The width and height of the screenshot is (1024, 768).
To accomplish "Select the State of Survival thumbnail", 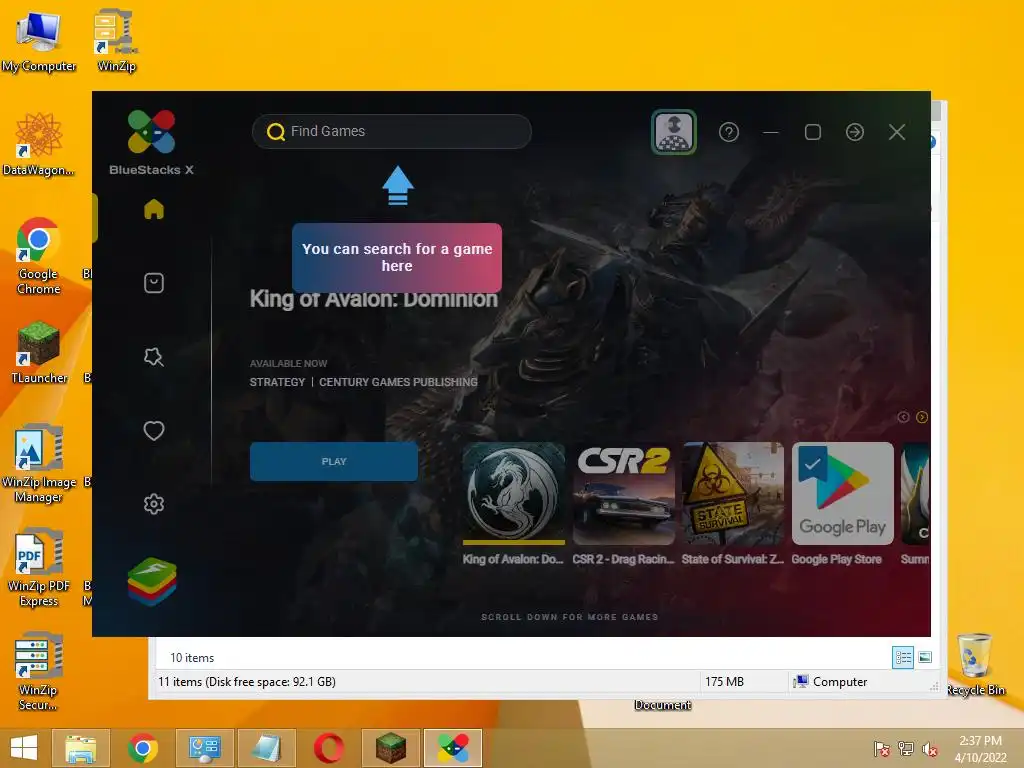I will pyautogui.click(x=733, y=494).
